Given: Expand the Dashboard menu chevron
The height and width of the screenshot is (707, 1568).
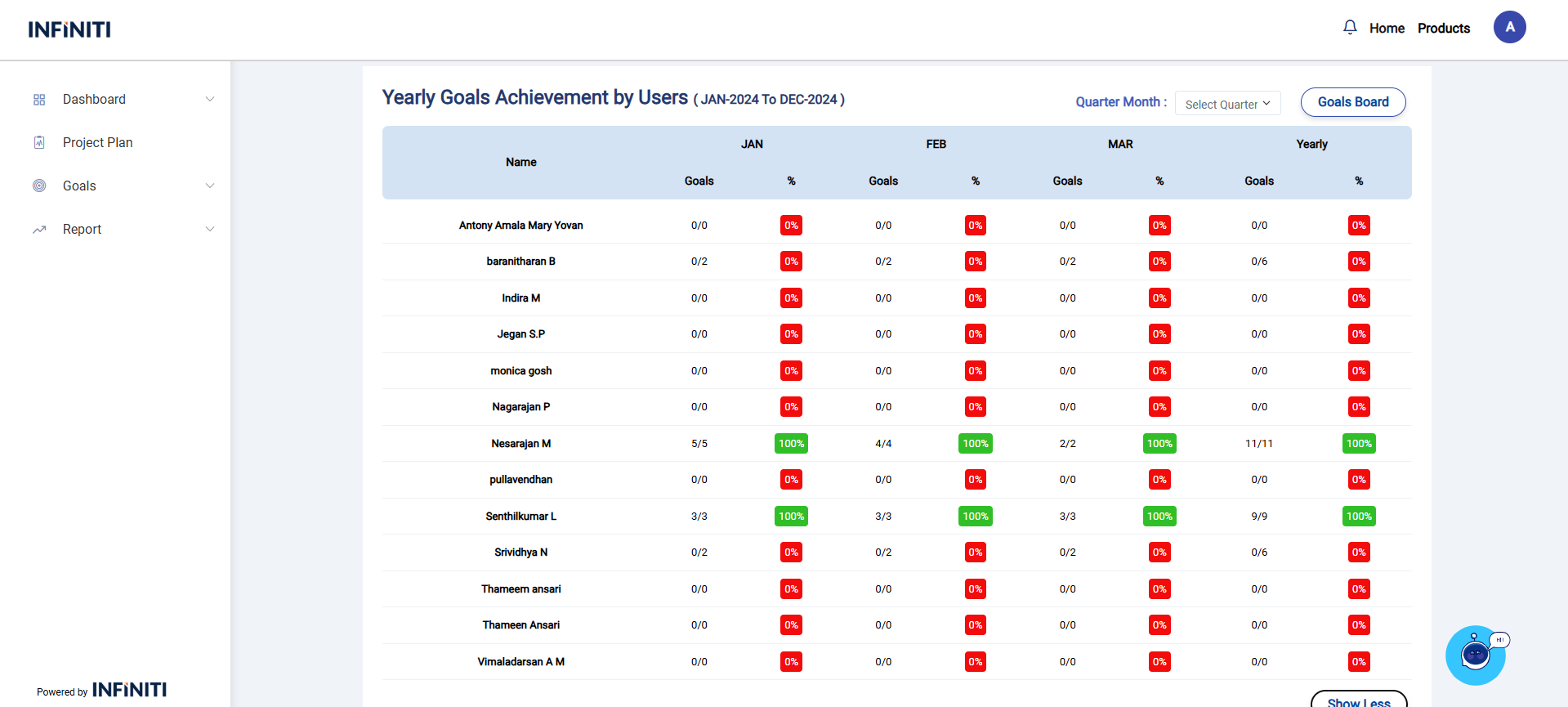Looking at the screenshot, I should (210, 100).
